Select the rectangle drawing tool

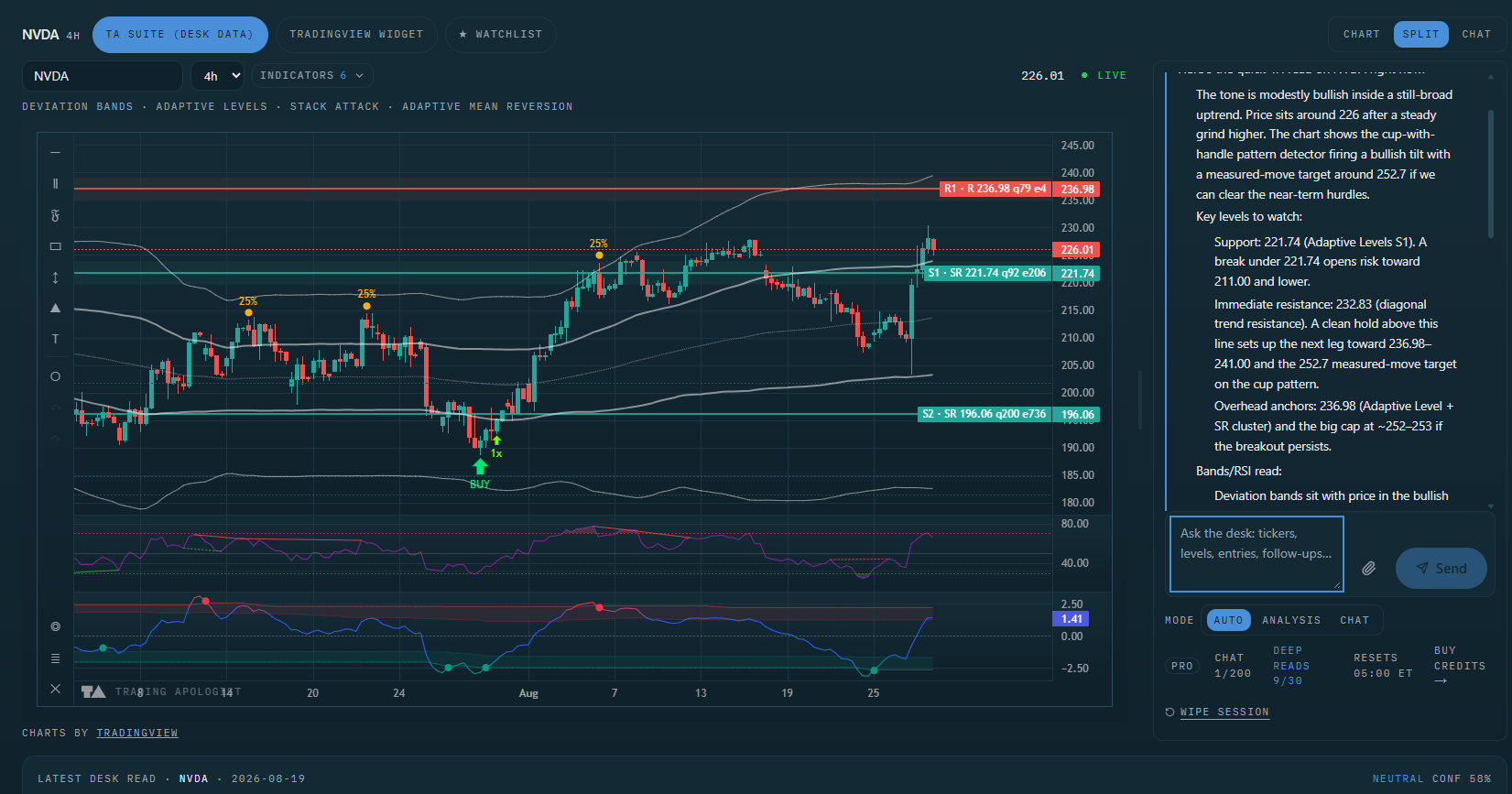point(55,246)
